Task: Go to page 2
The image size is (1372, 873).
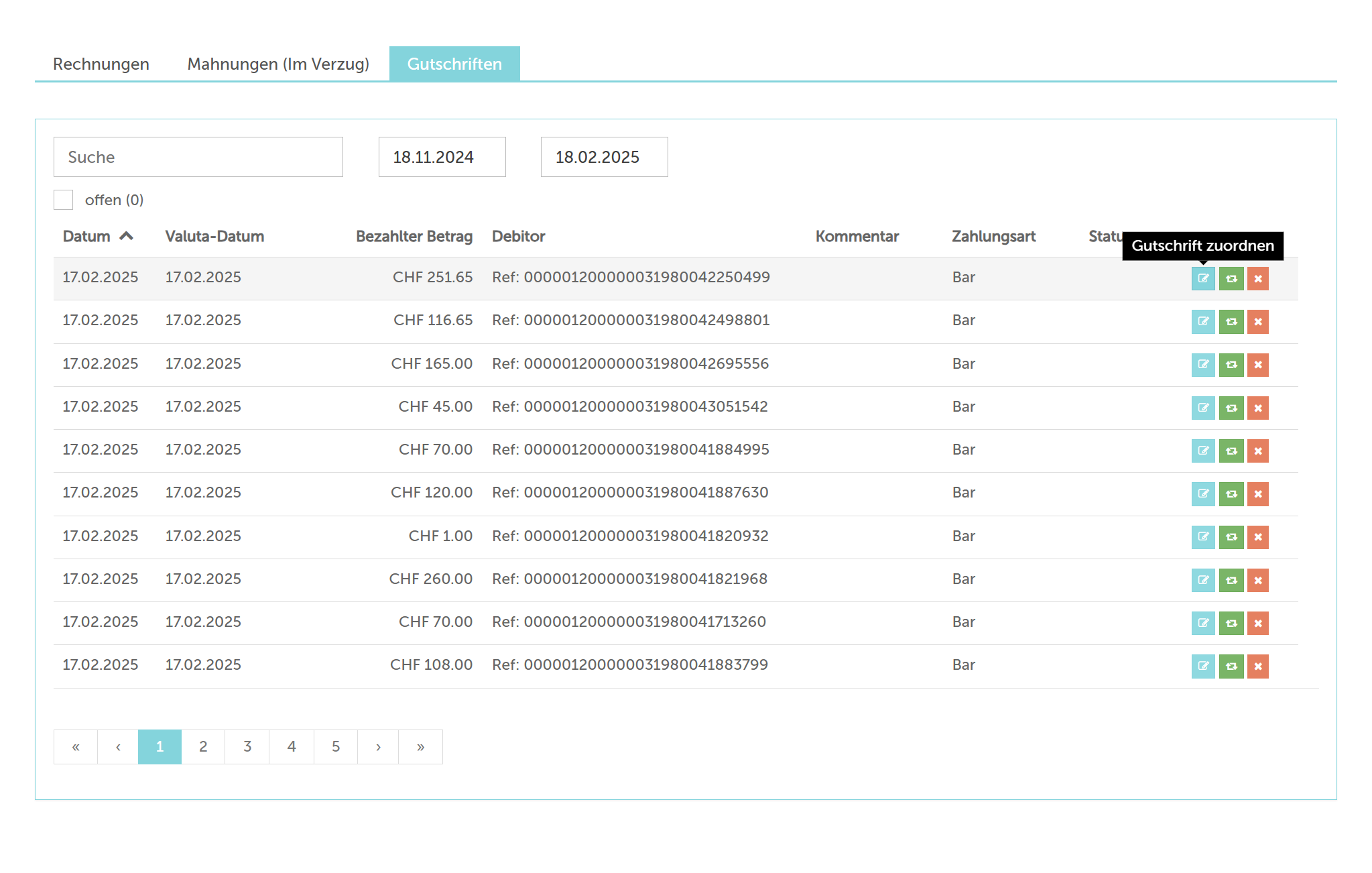Action: point(203,747)
